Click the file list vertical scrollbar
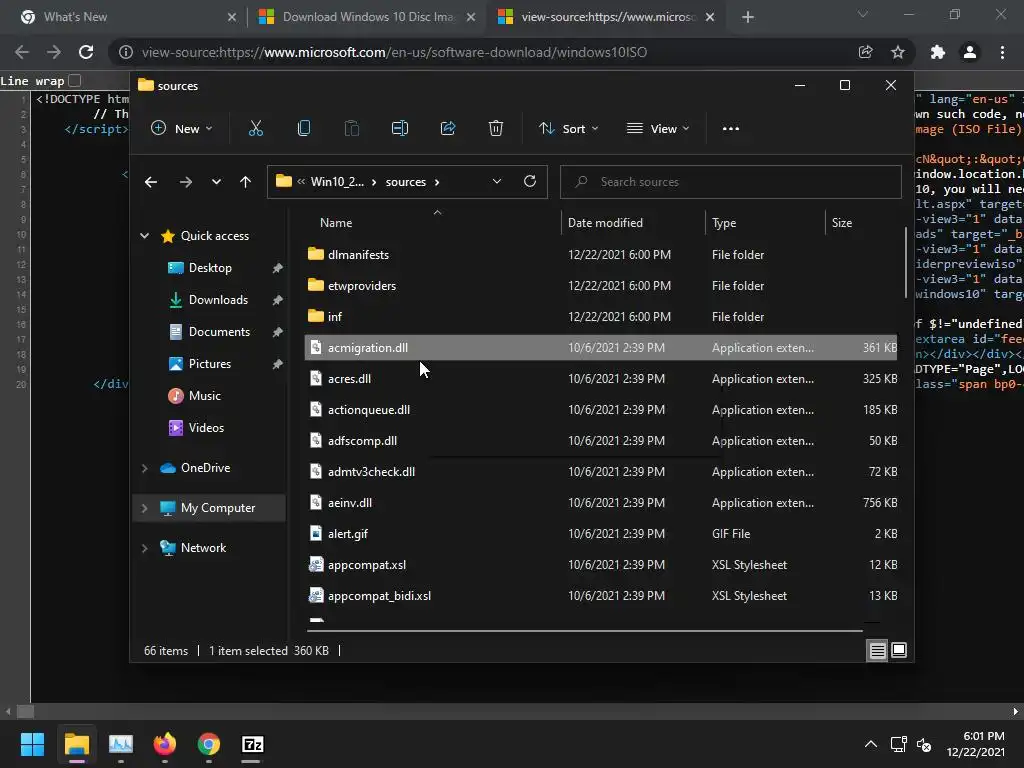 pos(906,263)
